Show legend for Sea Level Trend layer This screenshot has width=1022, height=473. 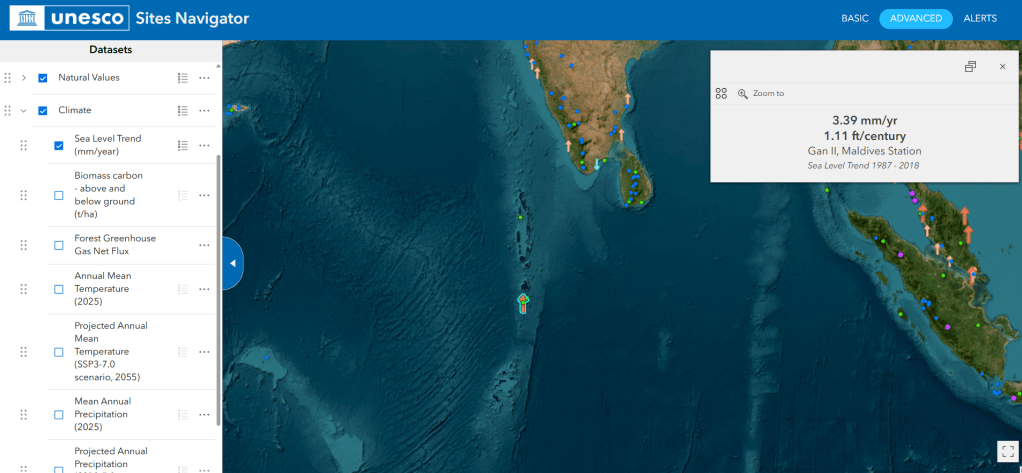[183, 145]
